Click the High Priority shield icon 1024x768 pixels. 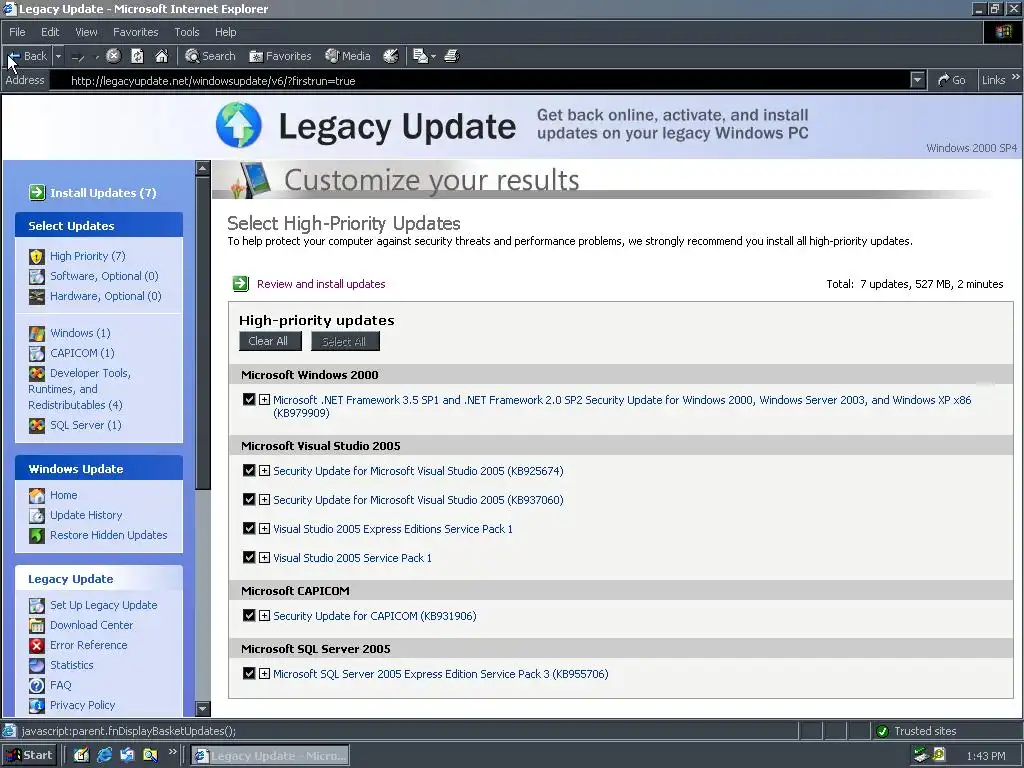click(37, 257)
